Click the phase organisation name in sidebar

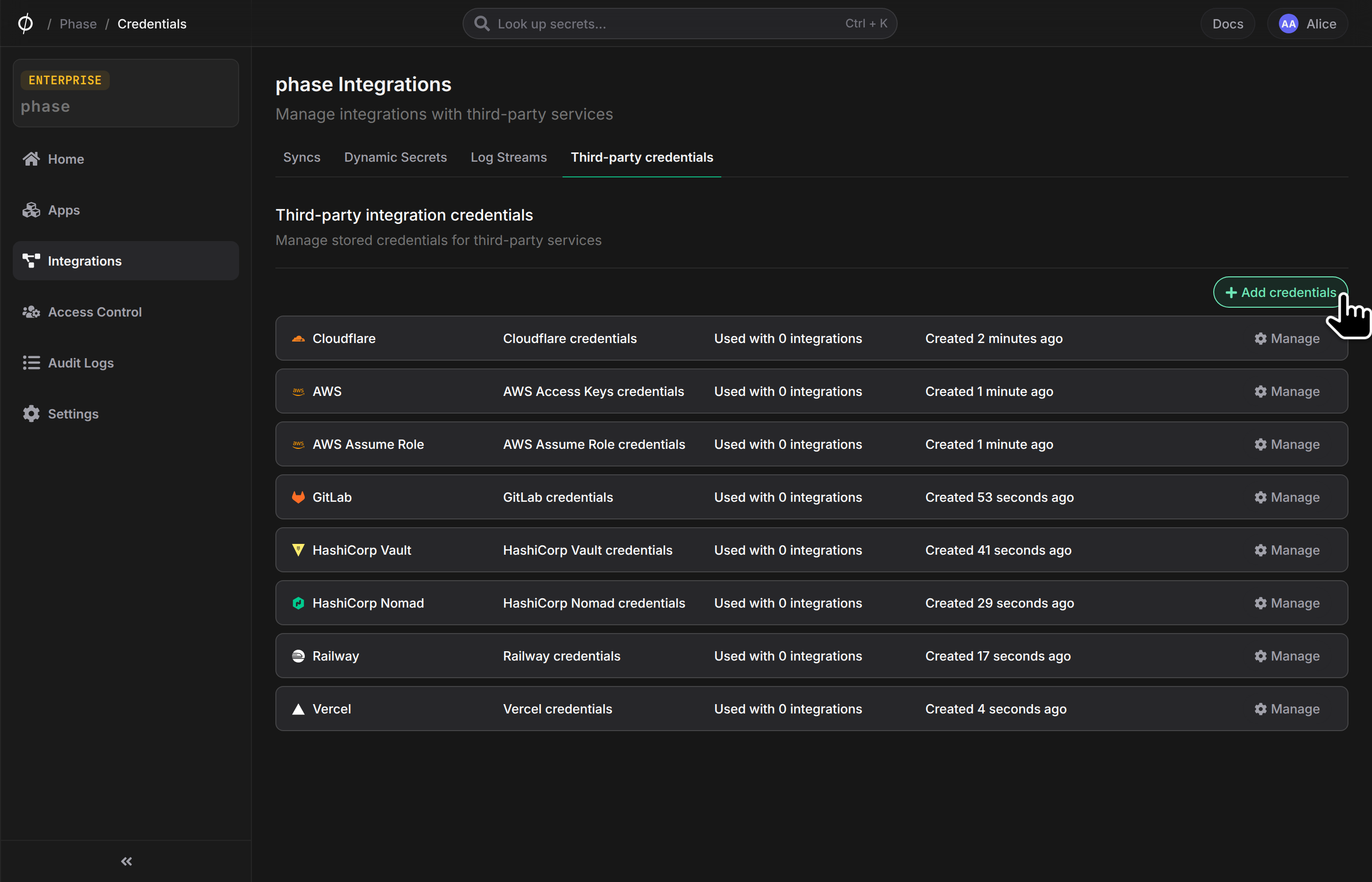45,106
